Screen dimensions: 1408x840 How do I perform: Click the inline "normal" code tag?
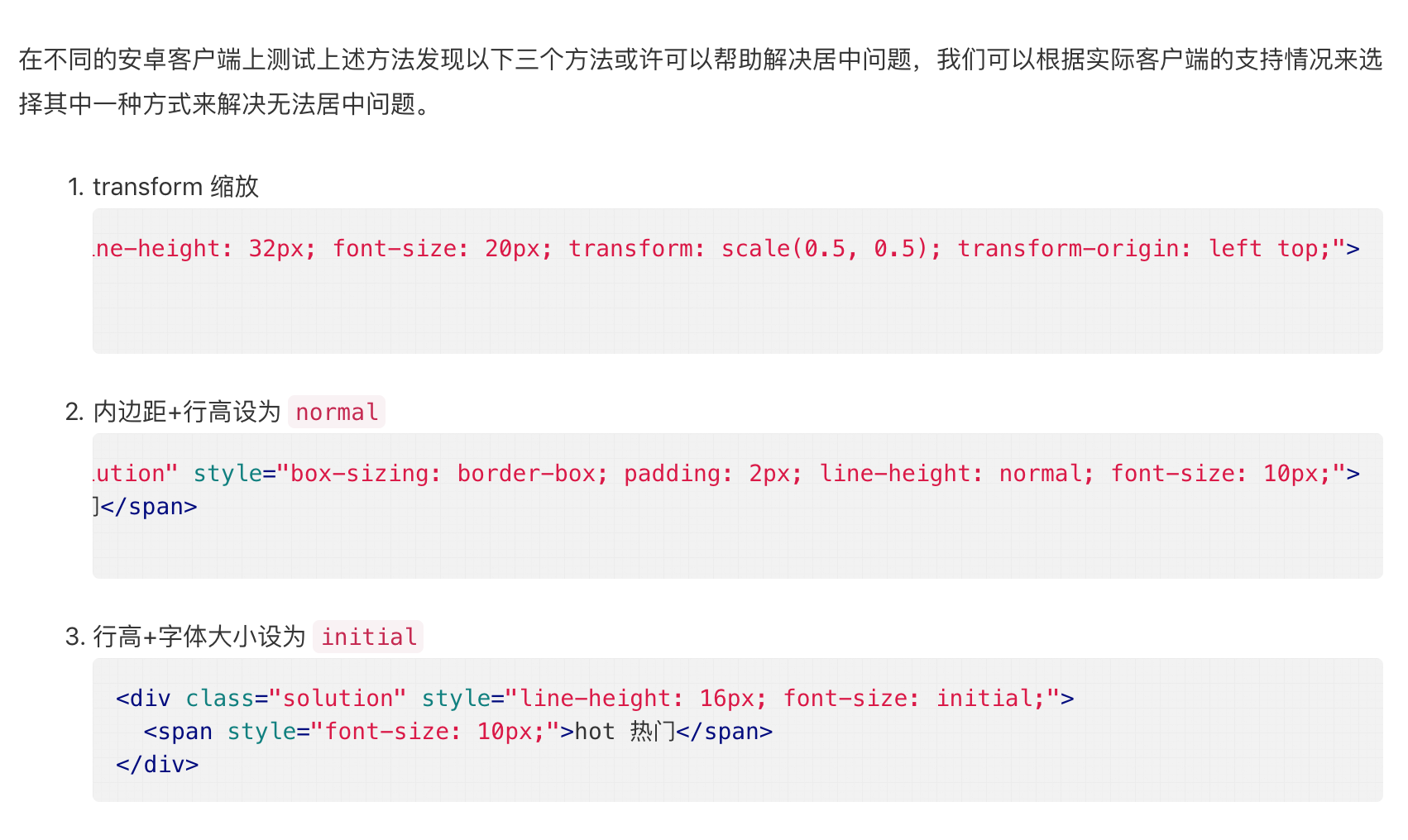tap(337, 412)
